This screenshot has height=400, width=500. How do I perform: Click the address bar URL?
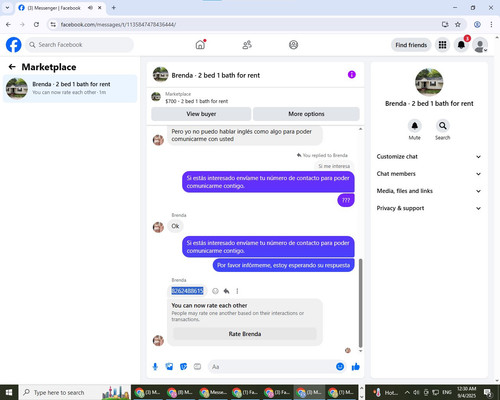118,24
